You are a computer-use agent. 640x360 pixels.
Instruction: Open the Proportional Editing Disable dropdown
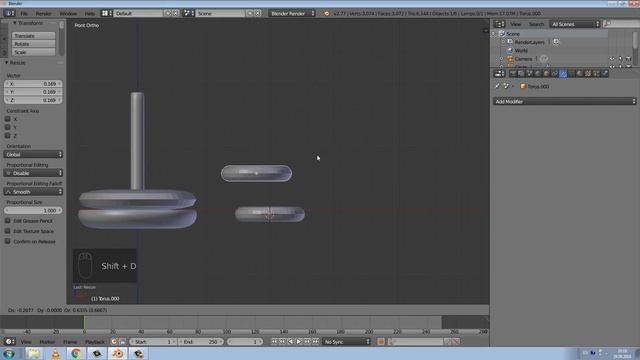[x=33, y=173]
